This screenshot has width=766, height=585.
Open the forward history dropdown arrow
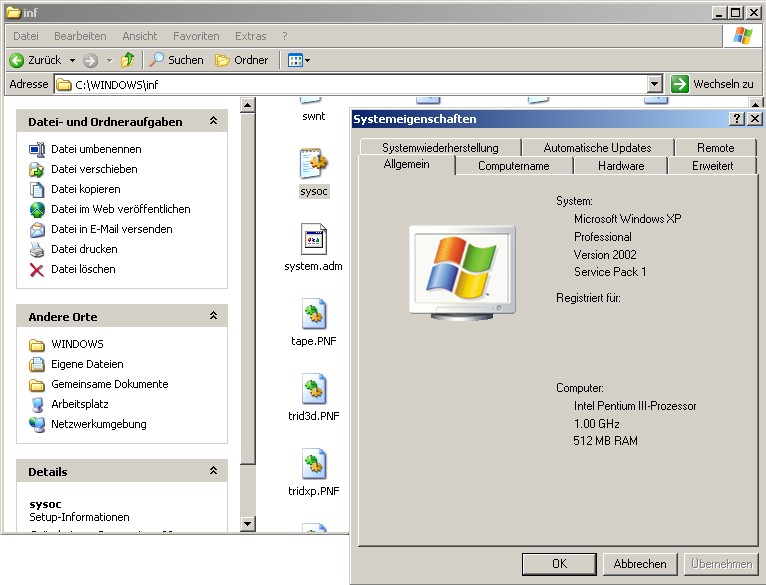point(109,61)
